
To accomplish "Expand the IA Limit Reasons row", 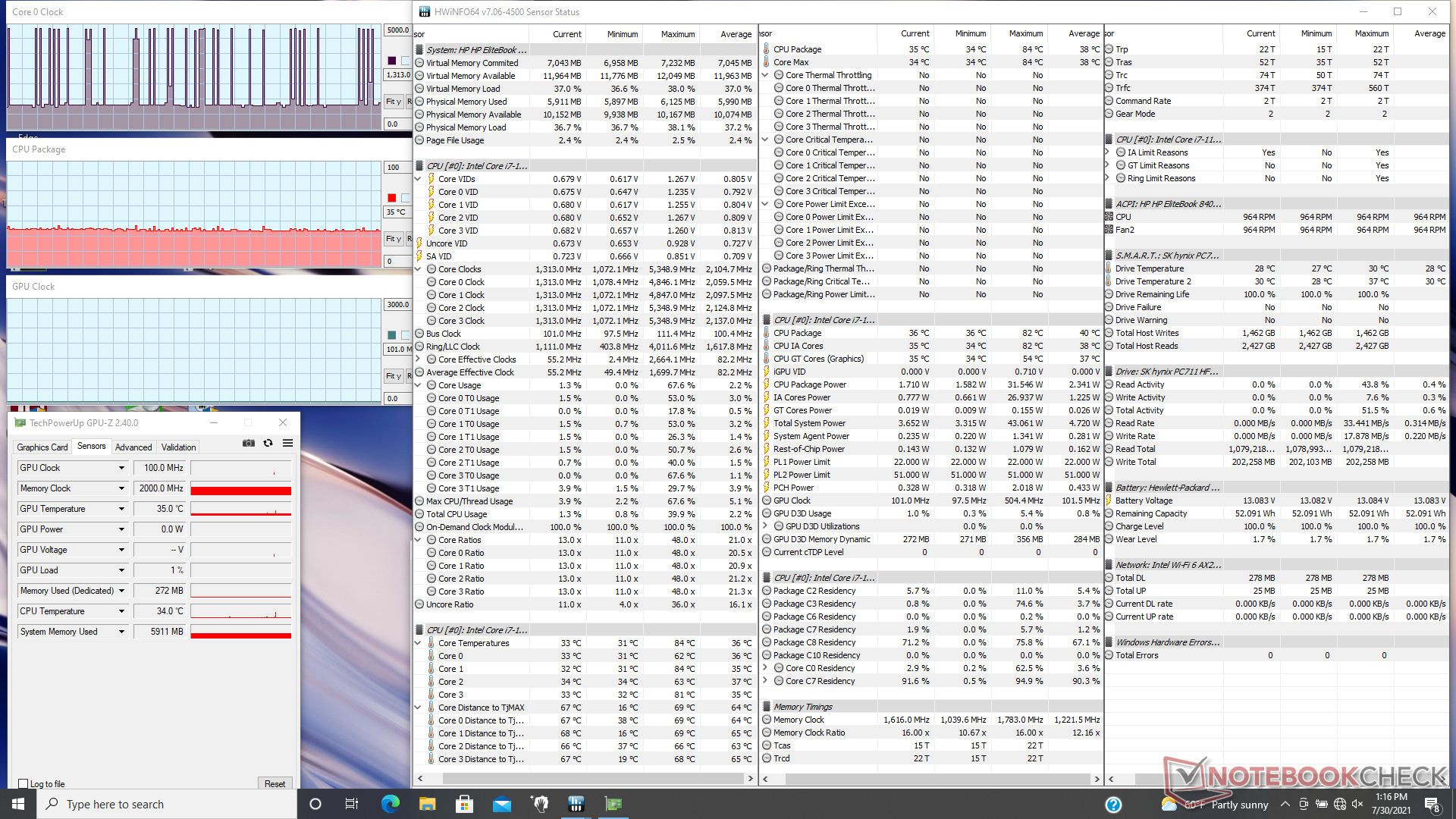I will (1108, 152).
